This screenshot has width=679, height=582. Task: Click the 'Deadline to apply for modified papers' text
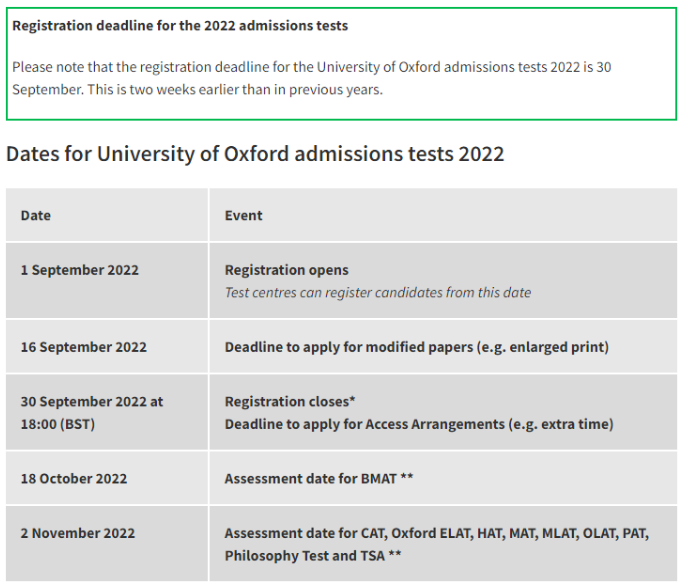coord(416,347)
